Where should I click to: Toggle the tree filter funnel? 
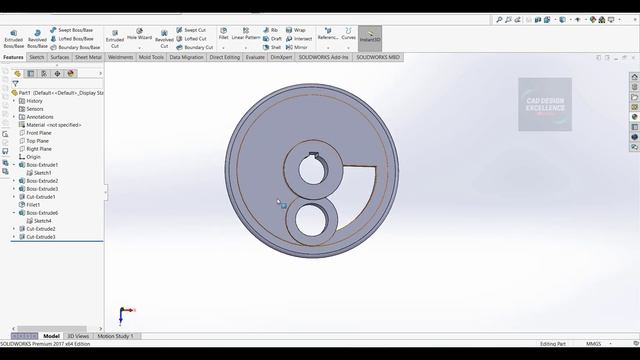(x=16, y=84)
